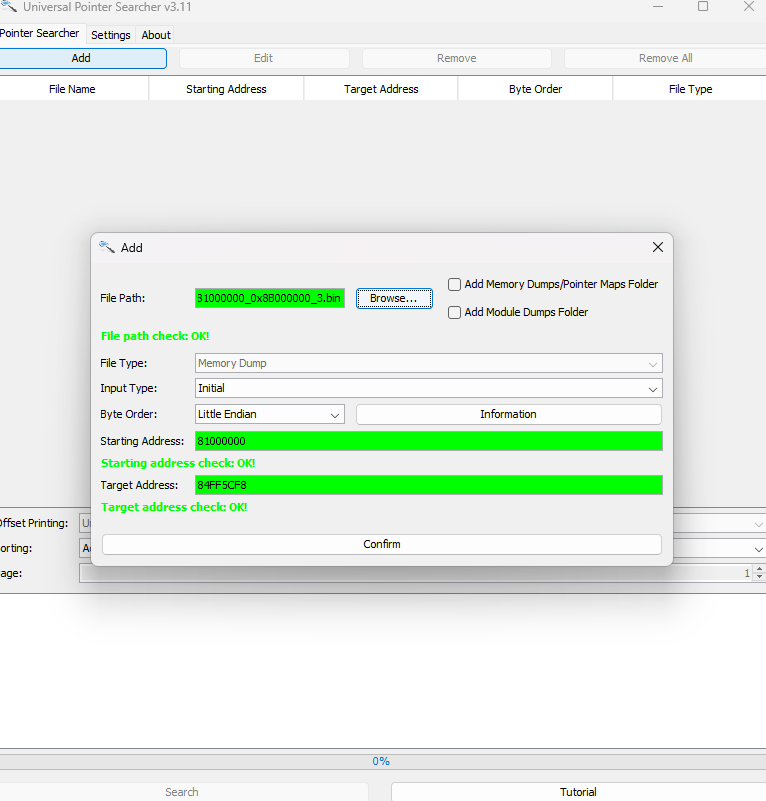Increase the Page spinner value
The width and height of the screenshot is (766, 801).
pos(759,569)
